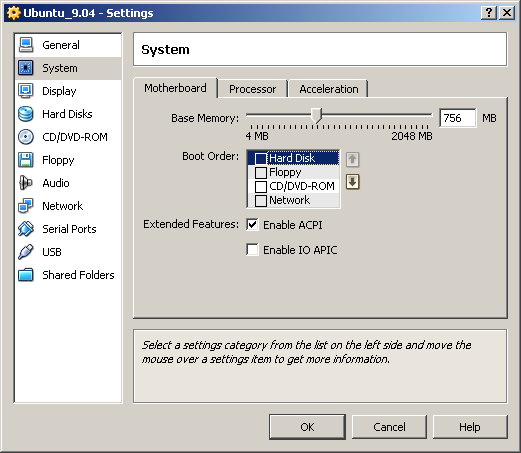Open the Hard Disks icon
Image resolution: width=521 pixels, height=453 pixels.
point(26,114)
